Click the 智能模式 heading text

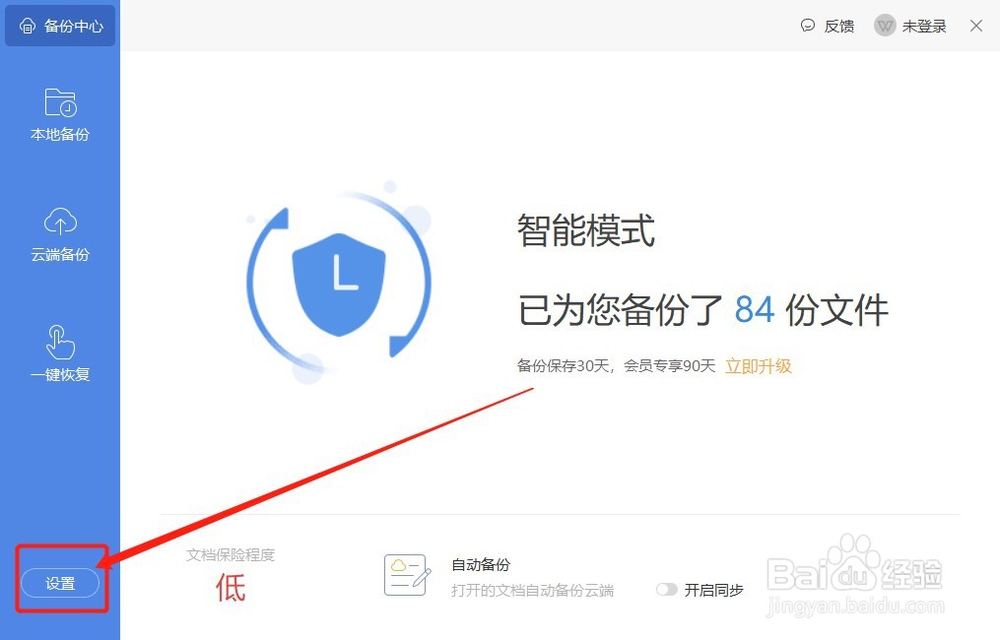(x=585, y=230)
